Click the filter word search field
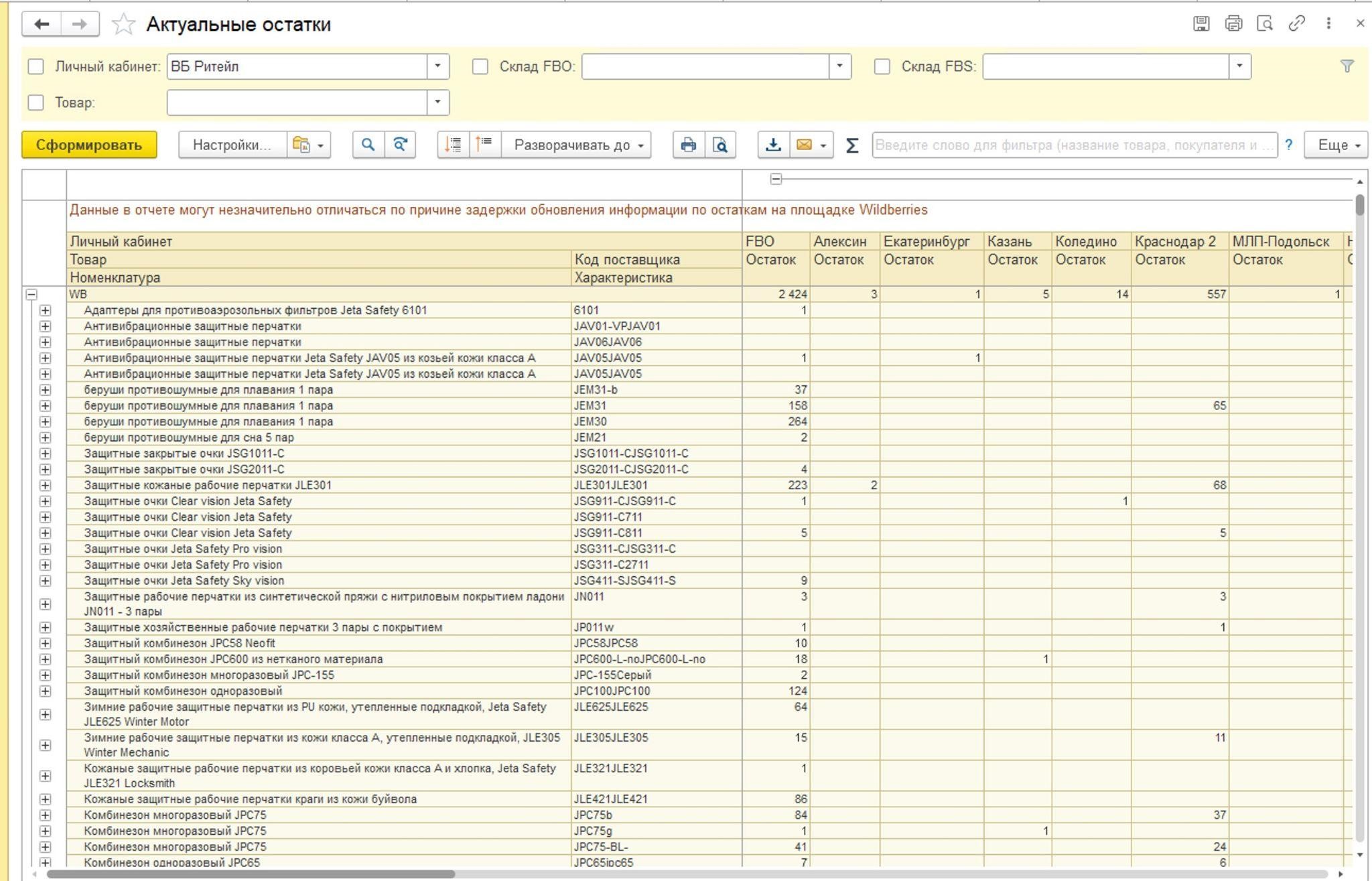Screen dimensions: 1372x881 1074,145
